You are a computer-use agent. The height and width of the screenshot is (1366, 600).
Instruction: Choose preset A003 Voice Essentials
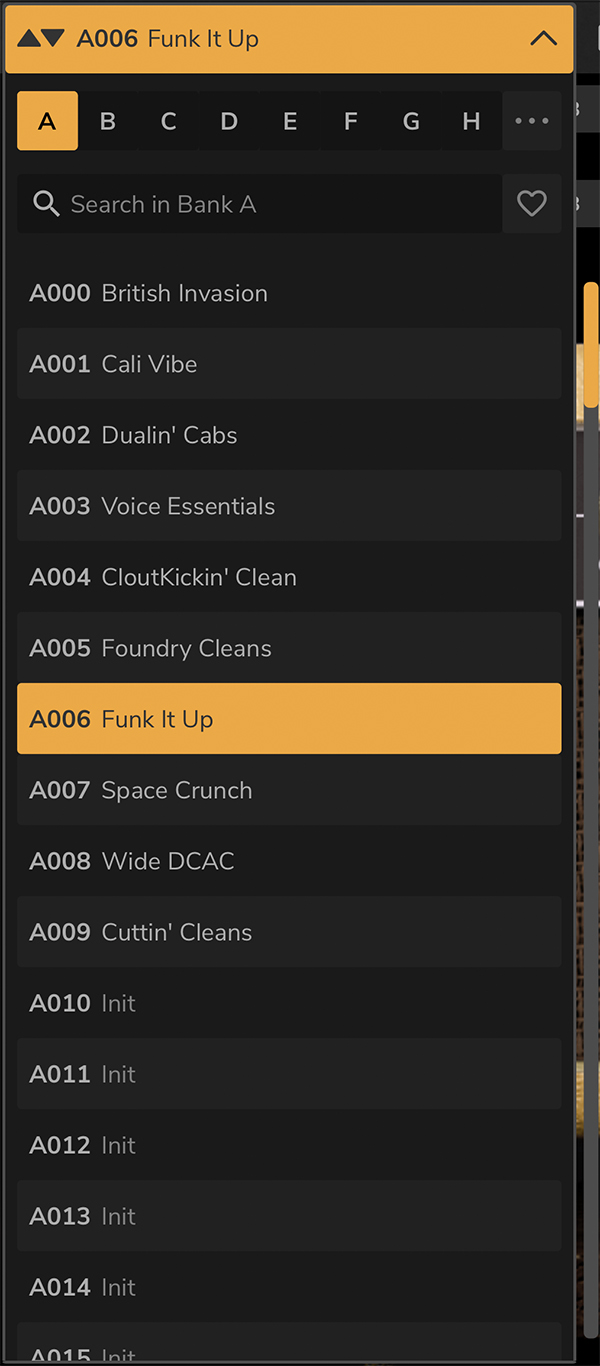[x=289, y=506]
